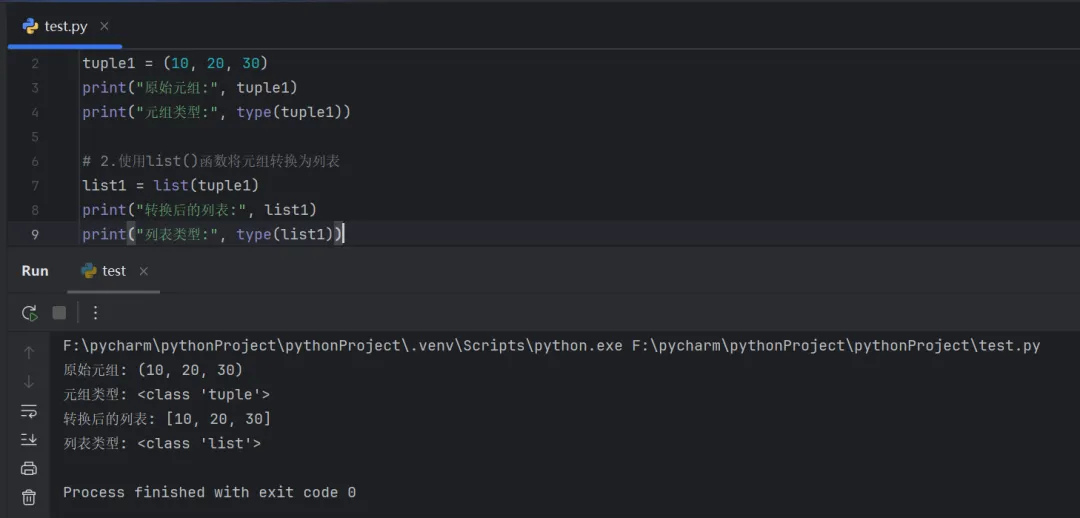Clear all console output with trash icon
1080x518 pixels.
[29, 497]
